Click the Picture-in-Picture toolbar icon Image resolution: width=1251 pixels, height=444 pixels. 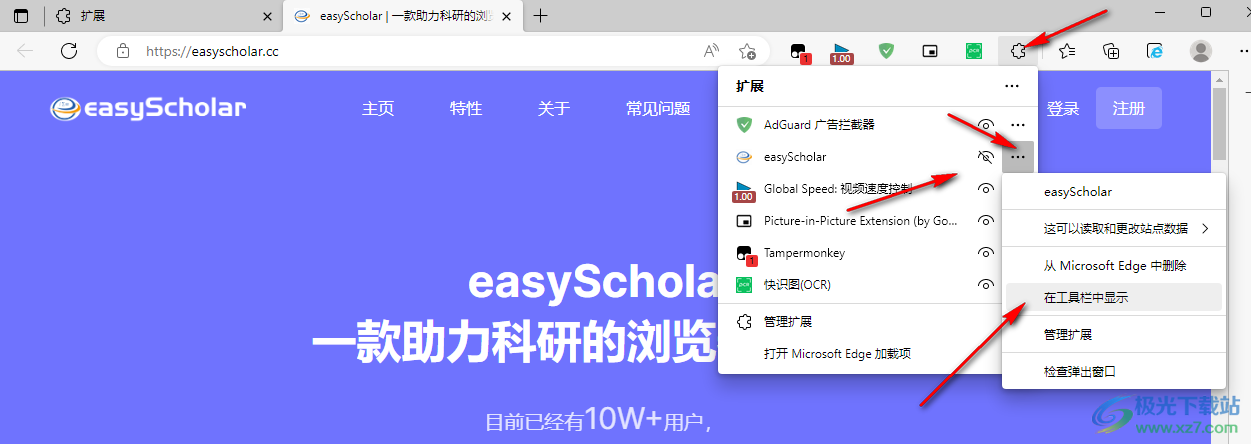[930, 51]
